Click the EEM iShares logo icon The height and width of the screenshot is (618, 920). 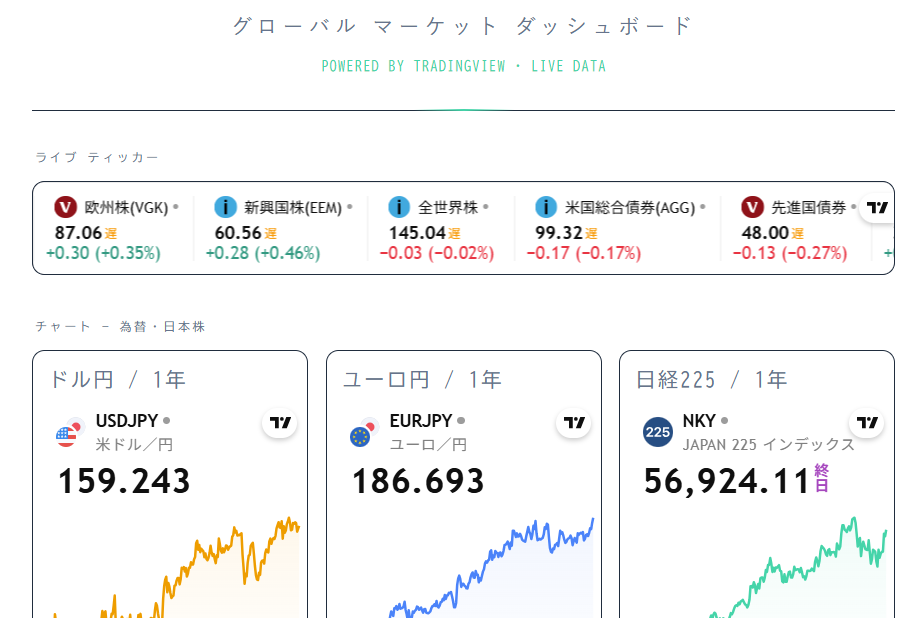(x=225, y=207)
